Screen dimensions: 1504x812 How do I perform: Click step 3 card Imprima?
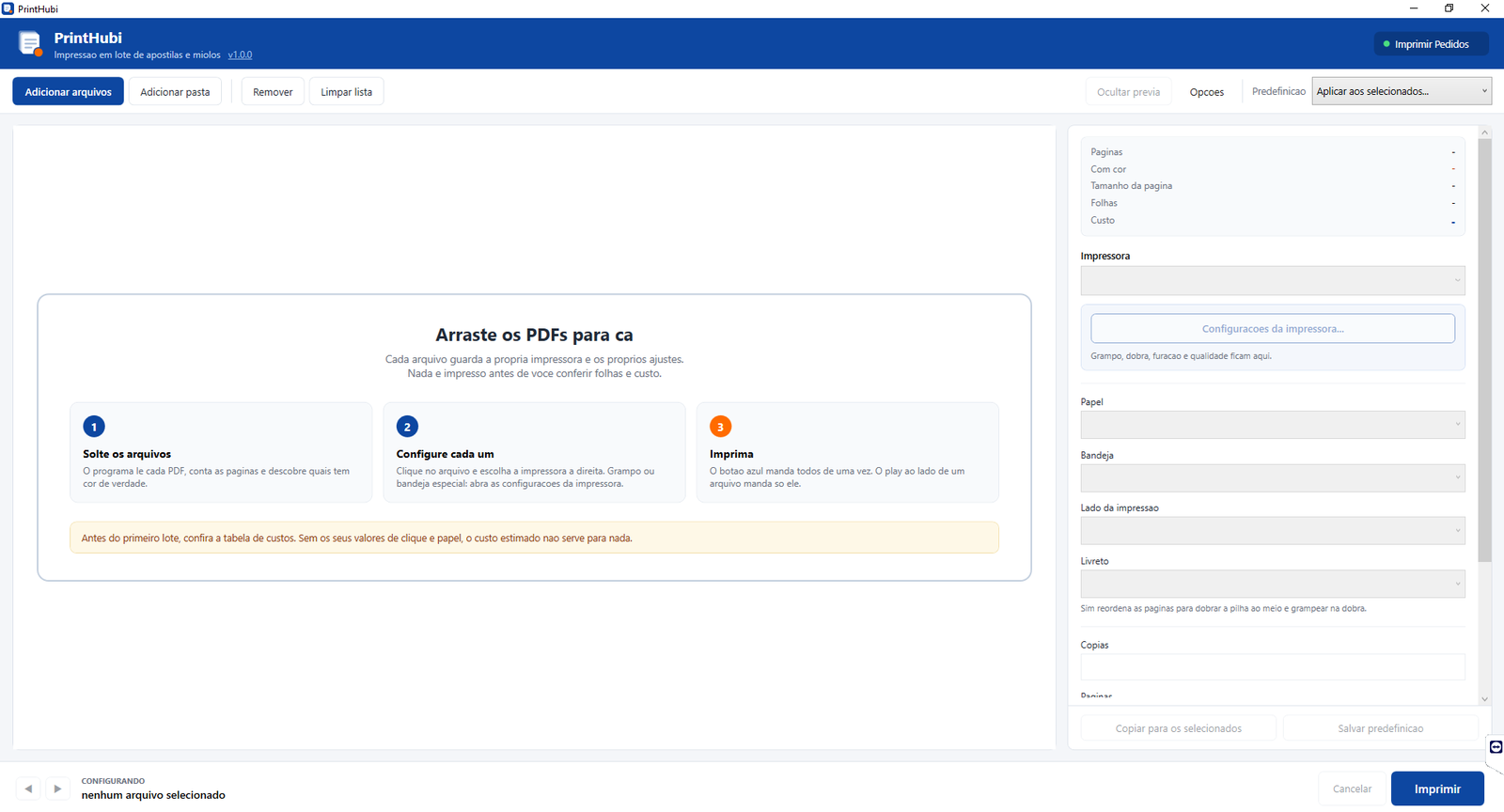pos(847,452)
